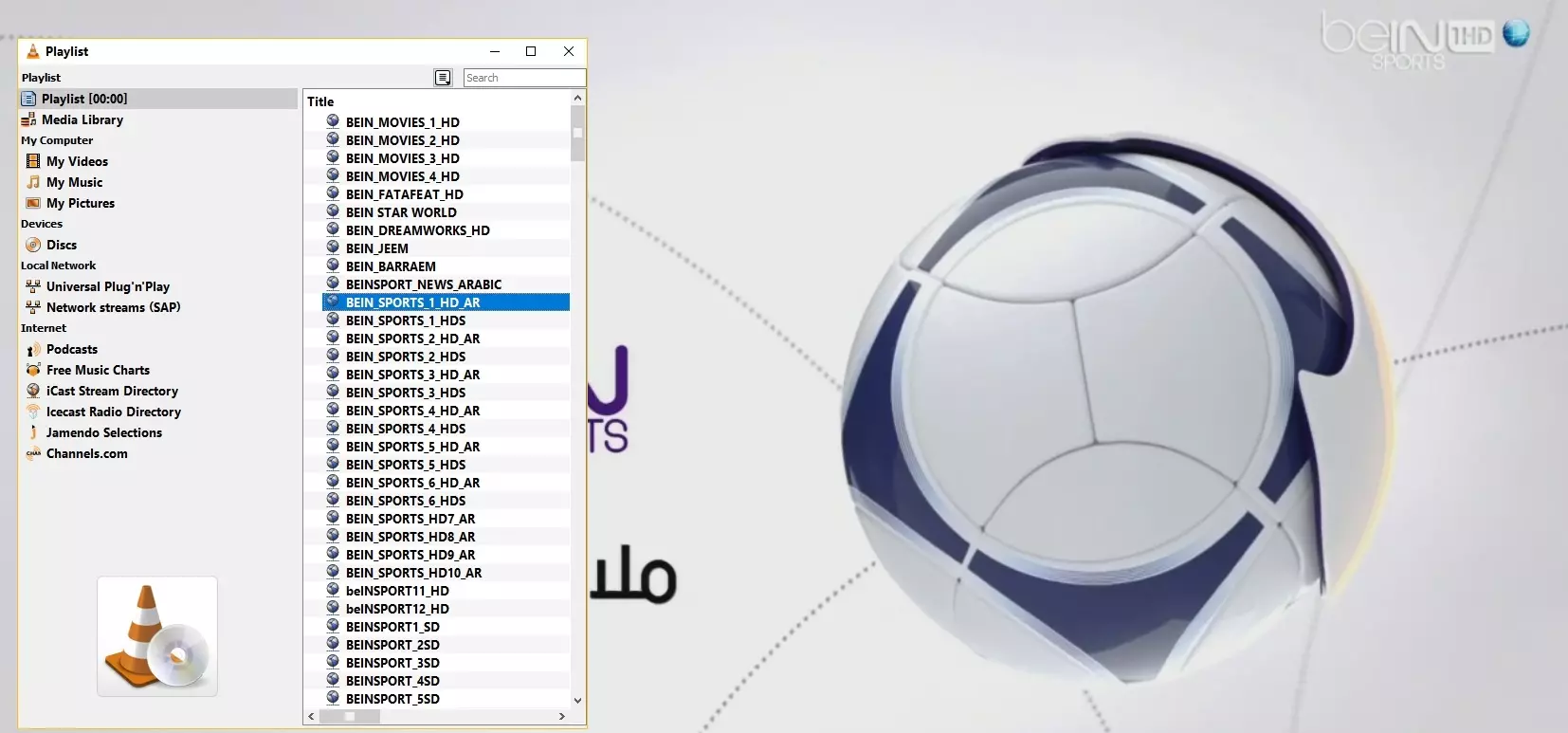Click the Podcasts icon
1568x733 pixels.
(33, 349)
